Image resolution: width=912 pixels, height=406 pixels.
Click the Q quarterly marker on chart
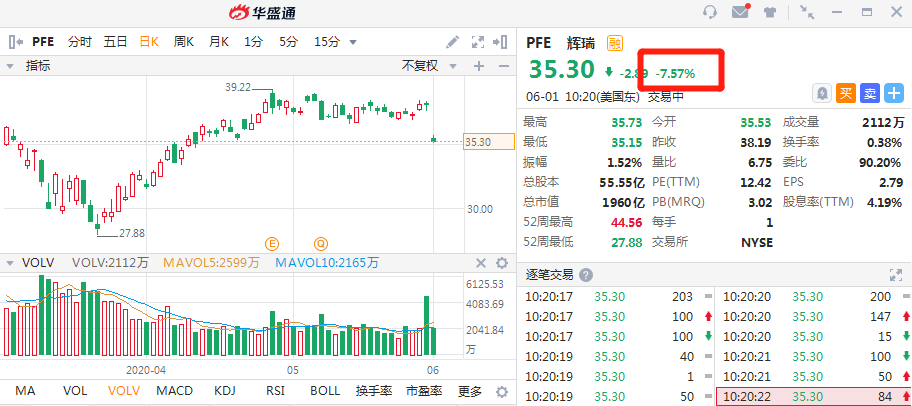[321, 243]
